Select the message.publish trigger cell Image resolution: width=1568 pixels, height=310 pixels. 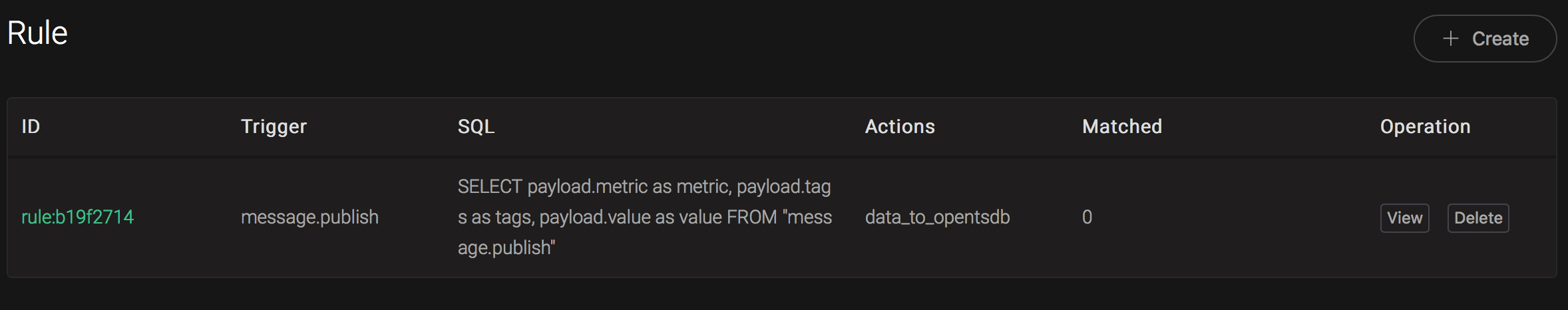pyautogui.click(x=309, y=217)
